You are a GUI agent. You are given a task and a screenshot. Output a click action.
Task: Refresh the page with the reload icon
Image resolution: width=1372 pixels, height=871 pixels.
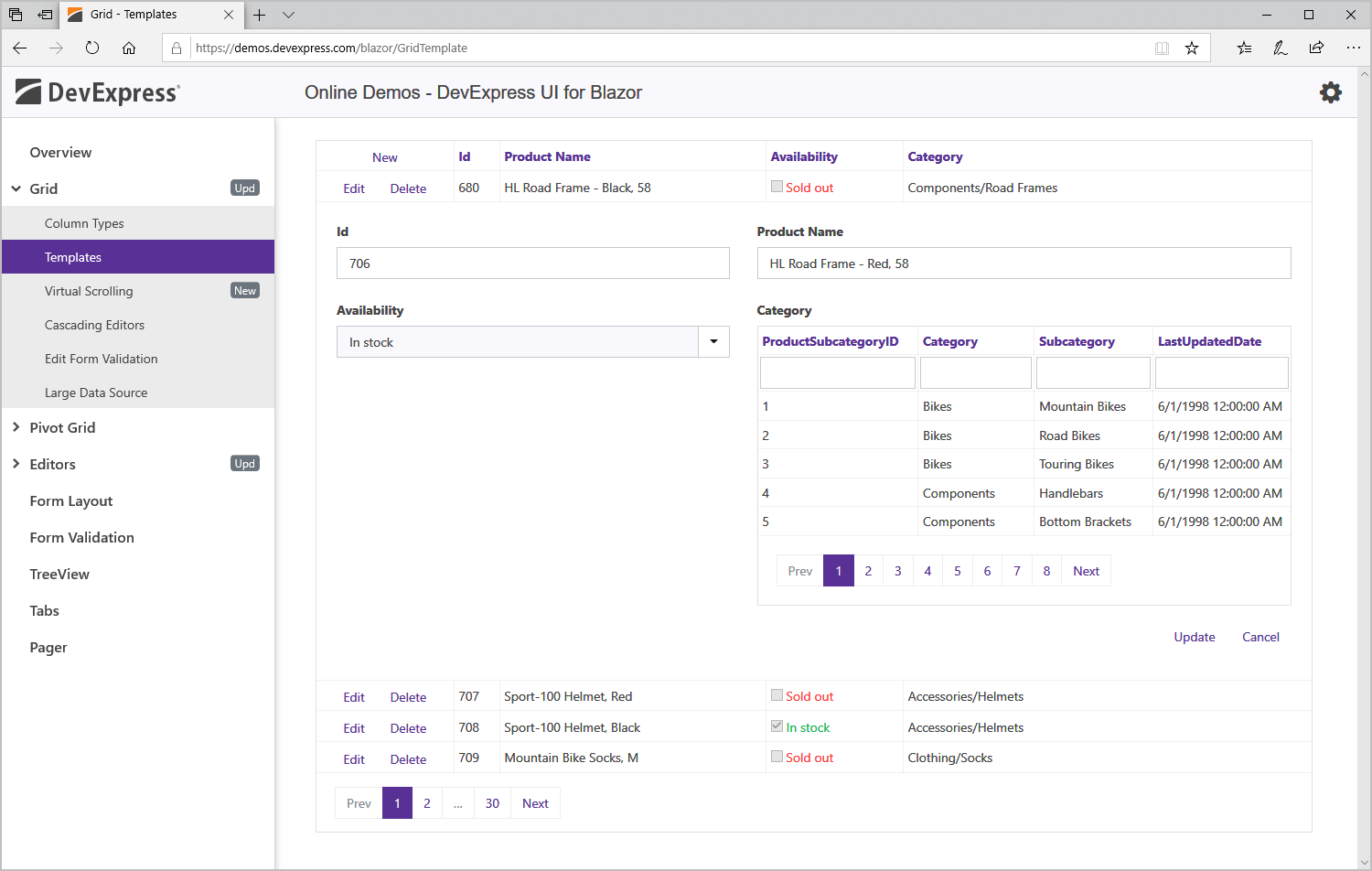click(91, 48)
